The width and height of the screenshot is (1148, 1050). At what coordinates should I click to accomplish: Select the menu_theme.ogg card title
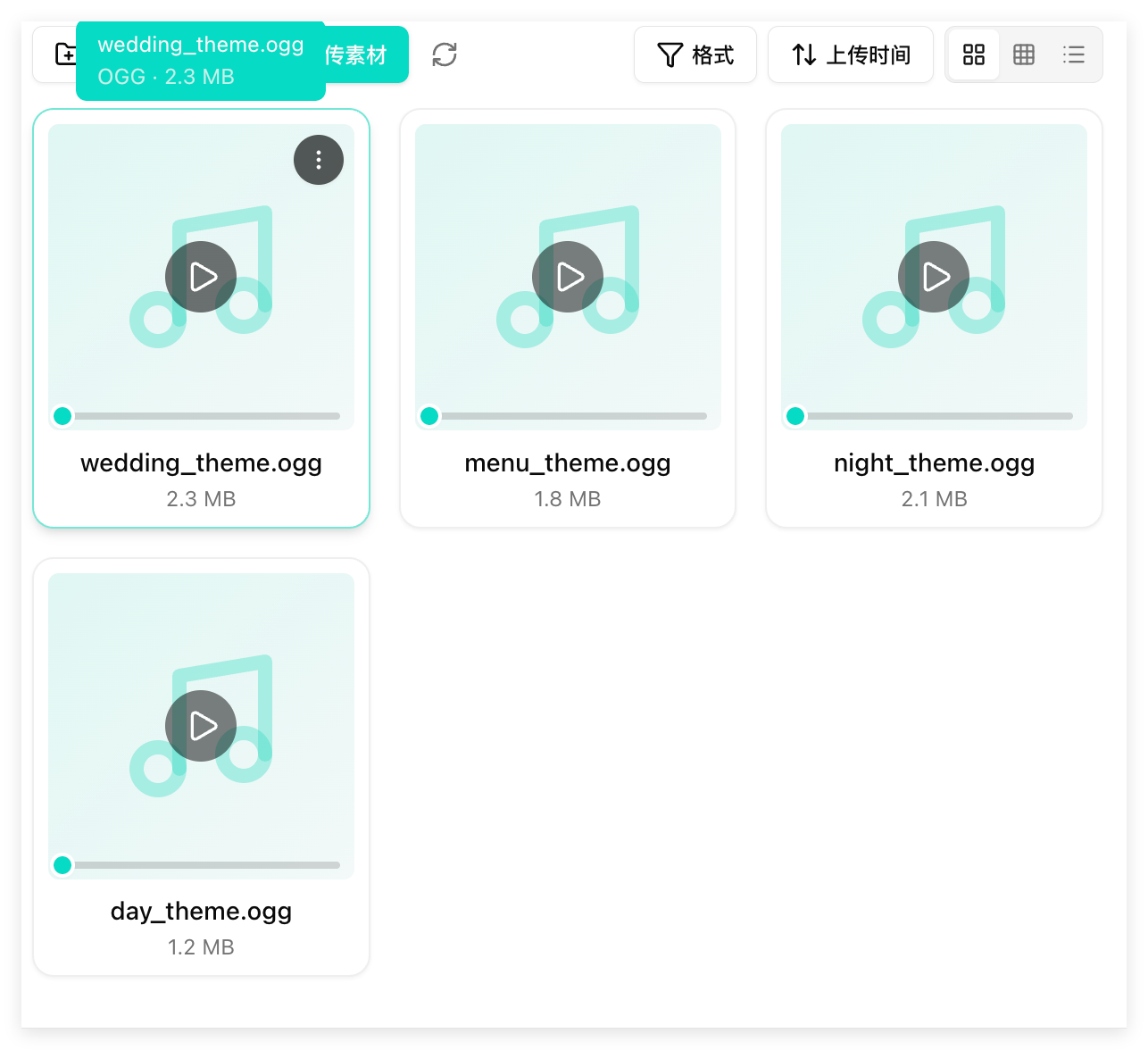(x=568, y=462)
